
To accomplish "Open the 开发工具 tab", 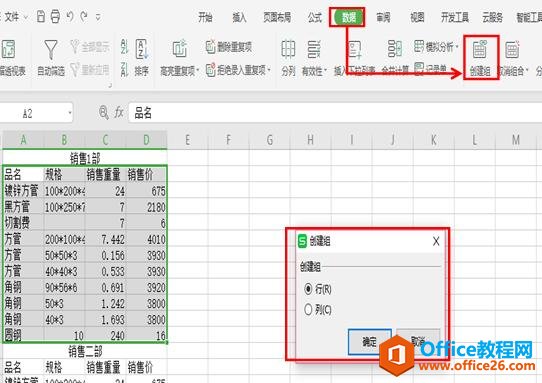I will [x=455, y=17].
